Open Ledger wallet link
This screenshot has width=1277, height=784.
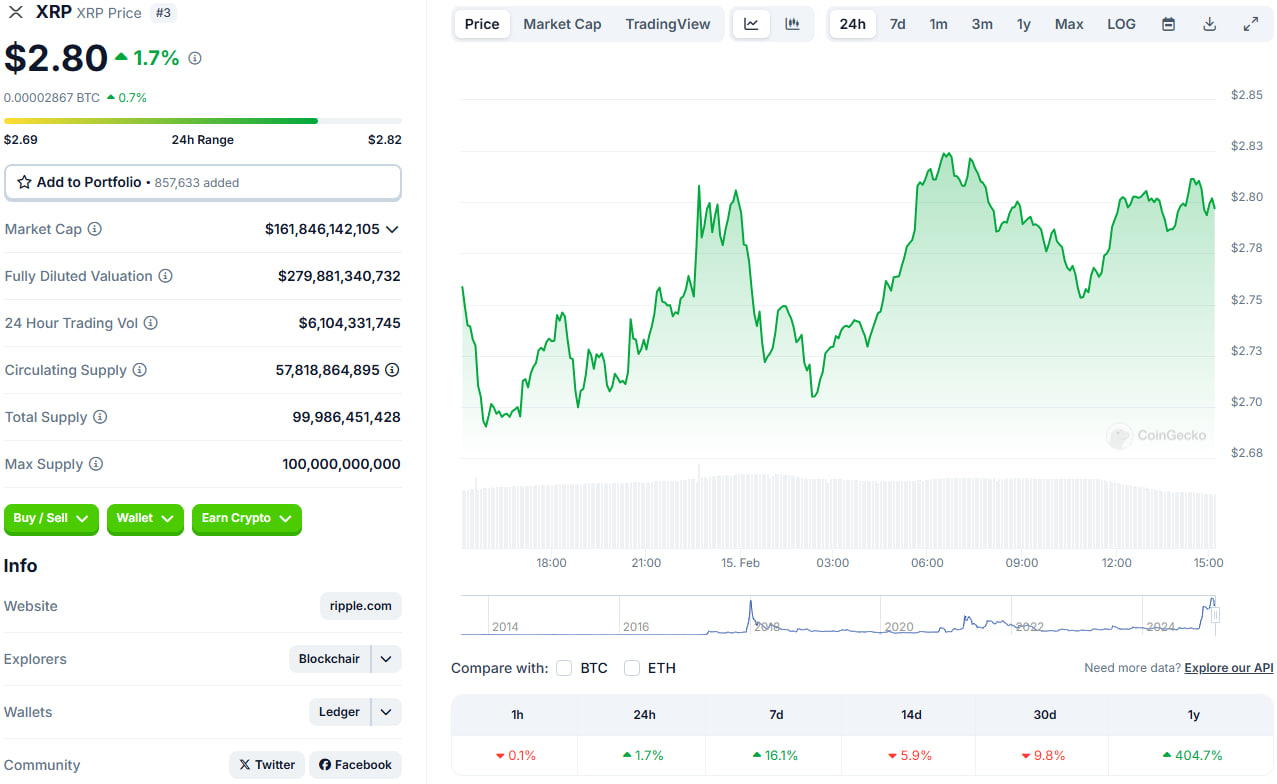coord(339,712)
